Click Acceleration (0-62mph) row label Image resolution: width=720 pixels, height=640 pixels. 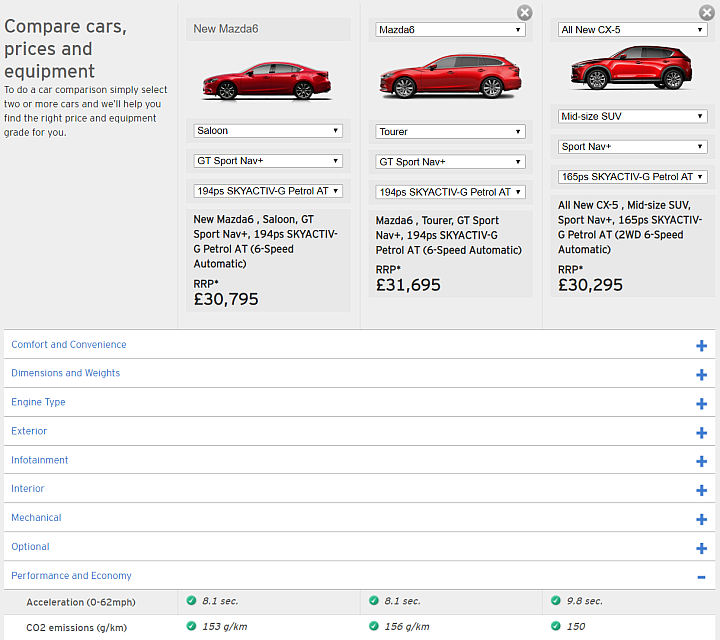coord(81,602)
